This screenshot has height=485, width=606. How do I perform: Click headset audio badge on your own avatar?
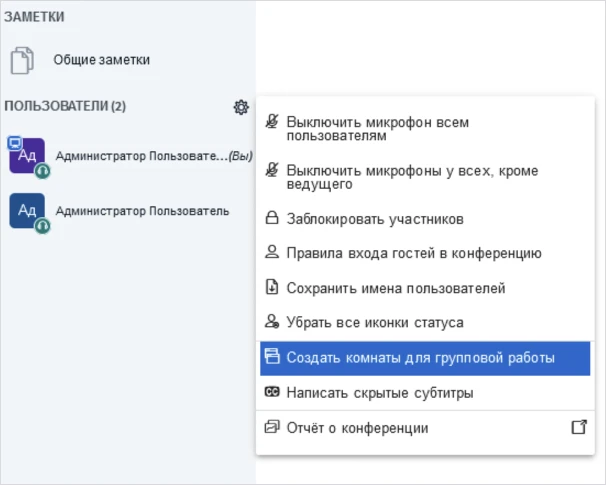(x=43, y=170)
